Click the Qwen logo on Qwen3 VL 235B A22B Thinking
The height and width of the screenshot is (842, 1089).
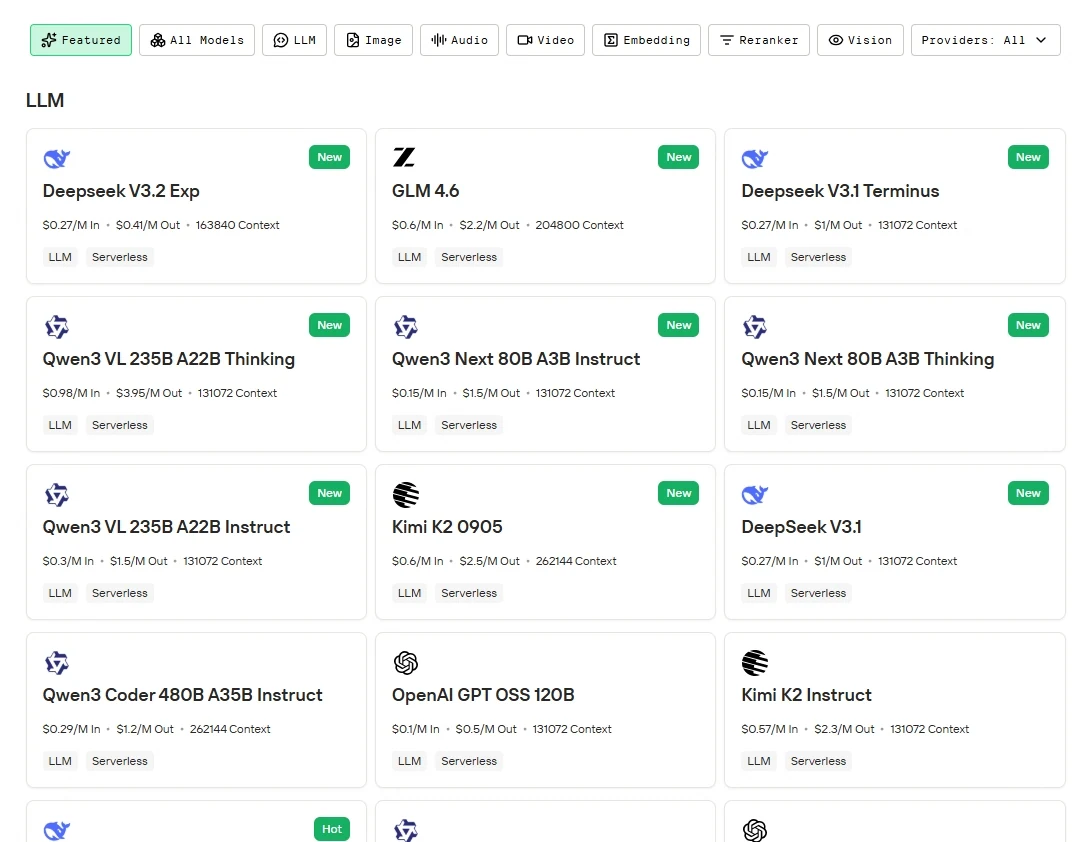(x=57, y=327)
